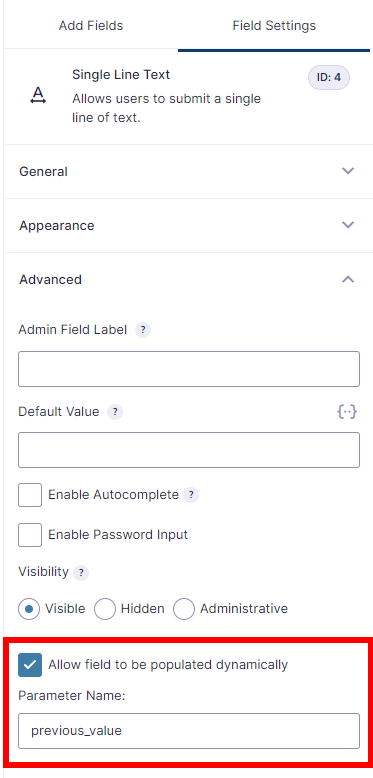Image resolution: width=373 pixels, height=778 pixels.
Task: Show help tooltip for Admin Field Label
Action: (143, 330)
